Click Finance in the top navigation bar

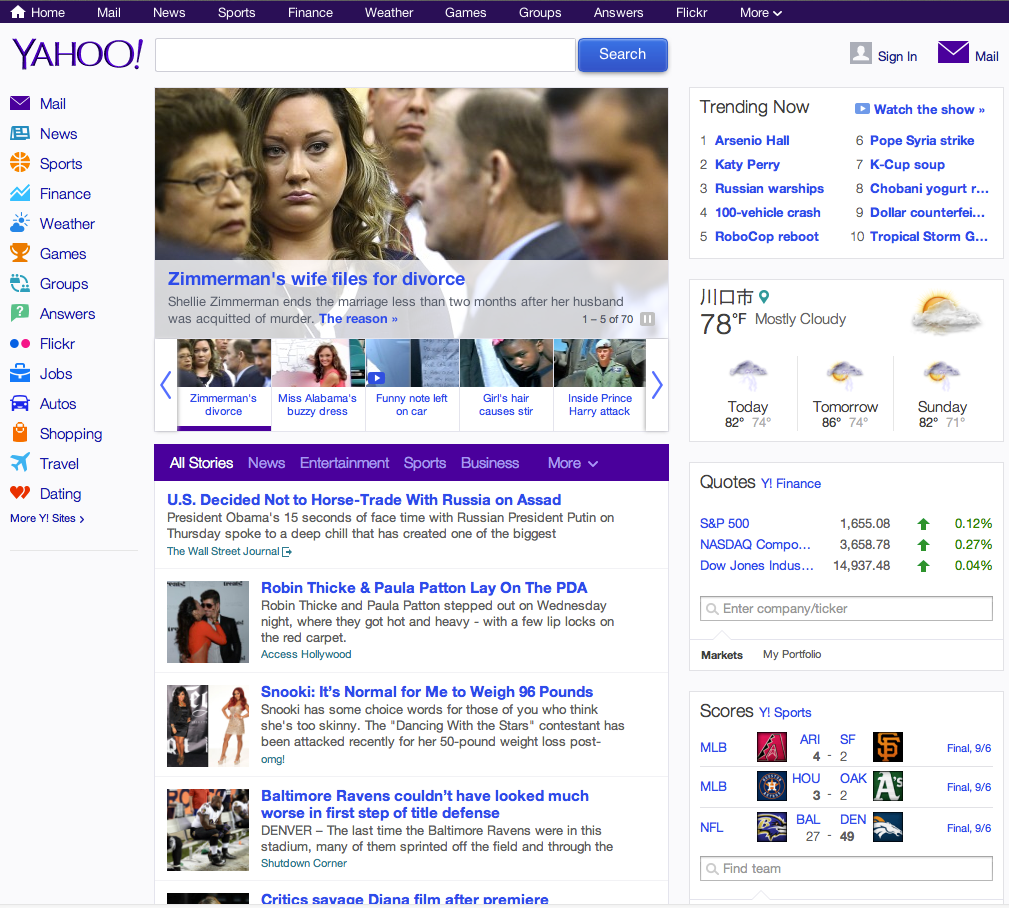coord(310,12)
